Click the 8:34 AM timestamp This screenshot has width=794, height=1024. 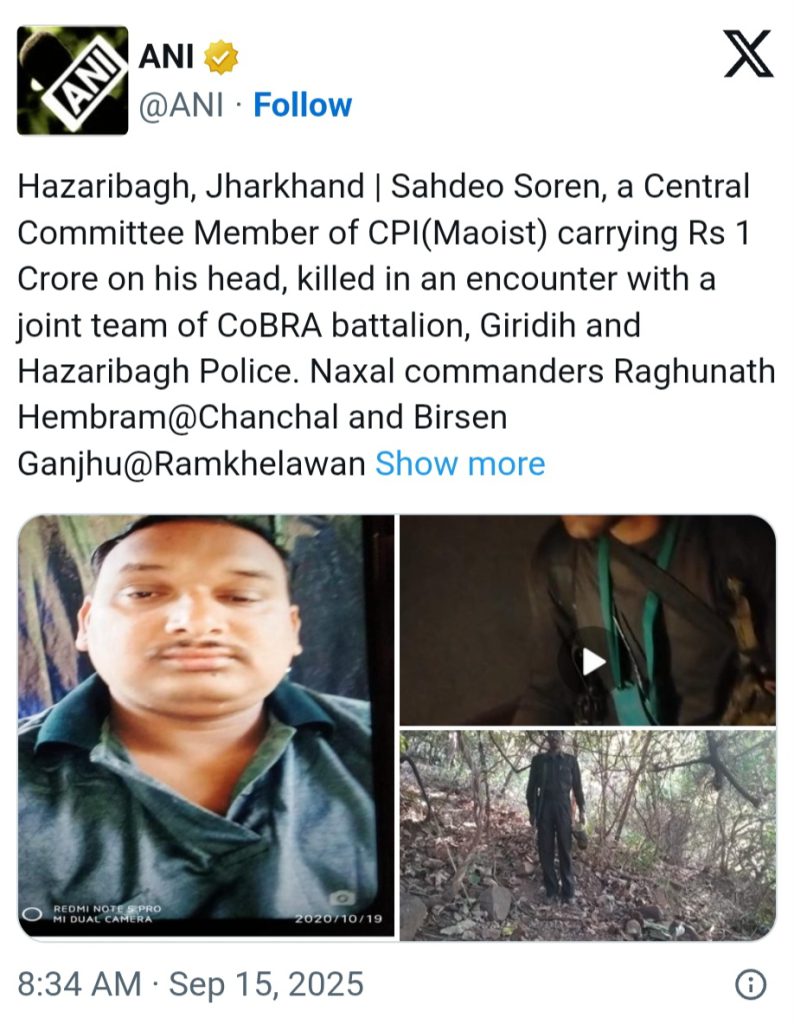(x=79, y=984)
